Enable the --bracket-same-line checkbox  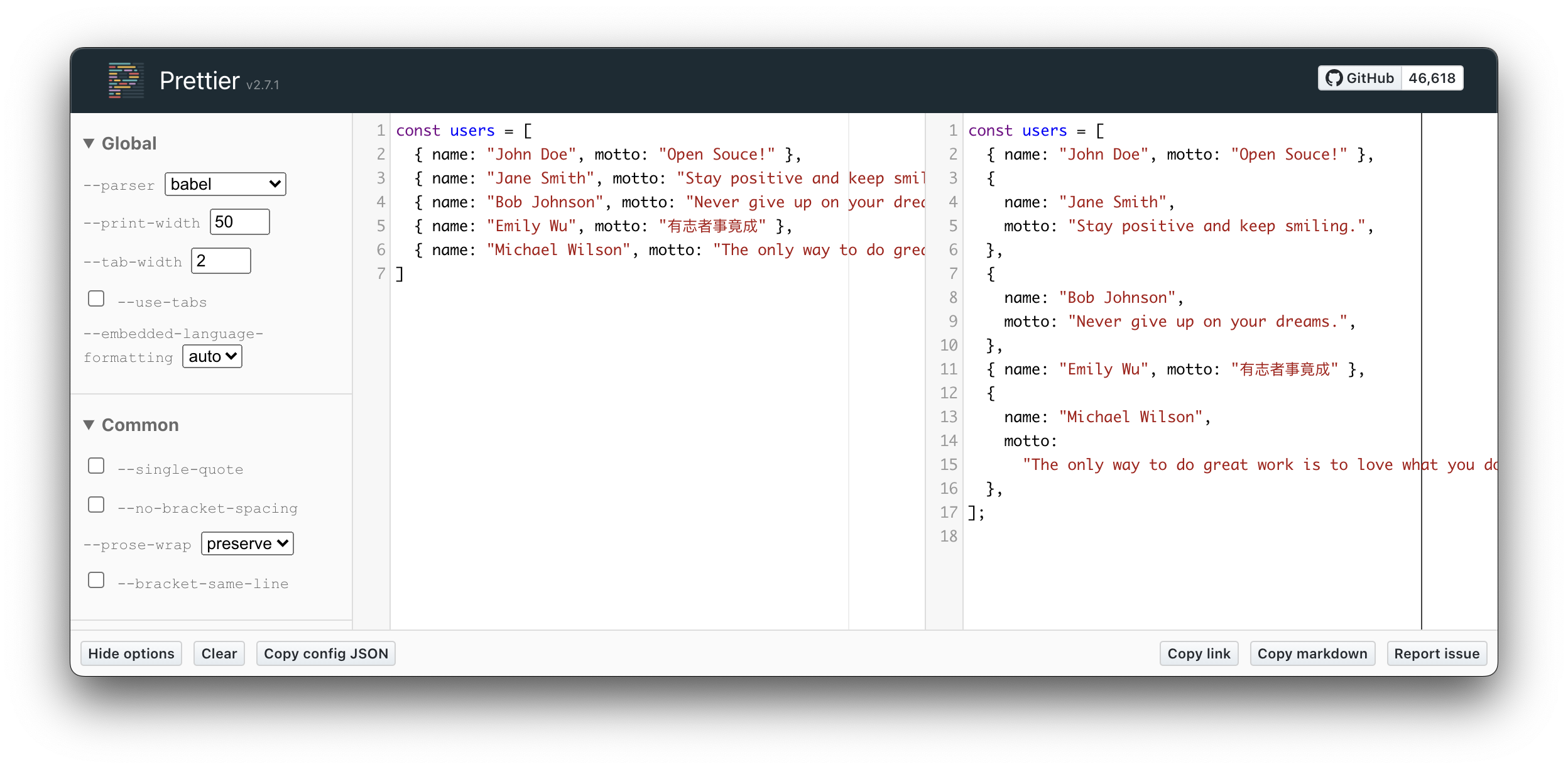click(96, 580)
